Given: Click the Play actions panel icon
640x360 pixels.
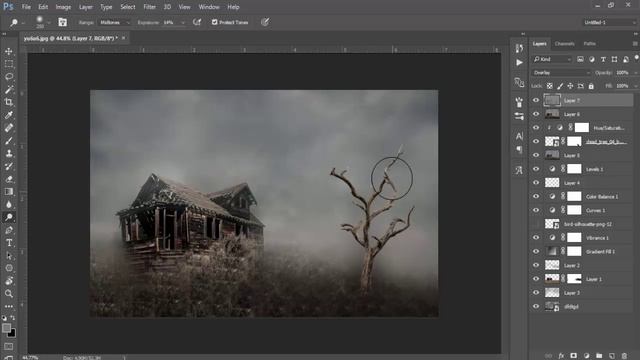Looking at the screenshot, I should pyautogui.click(x=519, y=62).
